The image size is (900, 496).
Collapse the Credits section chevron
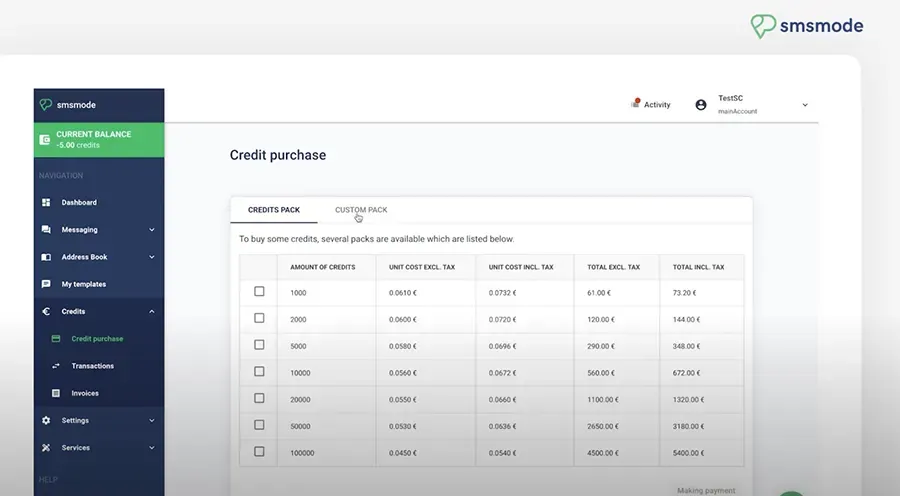coord(152,311)
